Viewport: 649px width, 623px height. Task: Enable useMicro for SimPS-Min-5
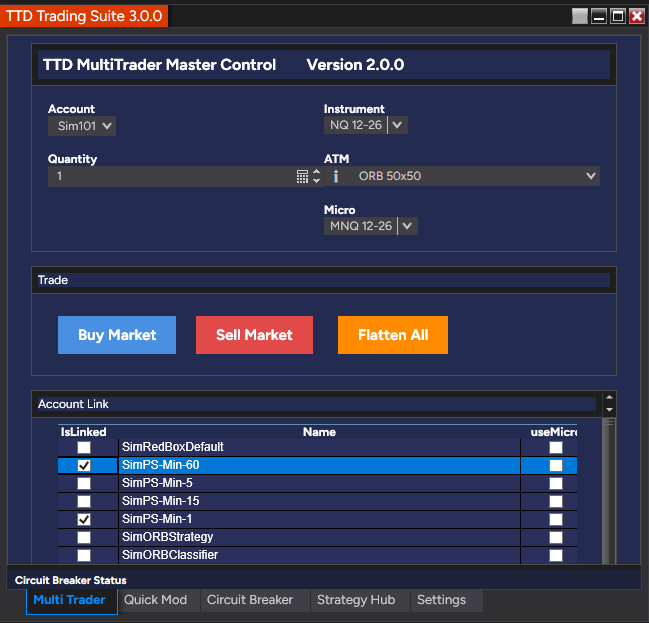tap(556, 483)
